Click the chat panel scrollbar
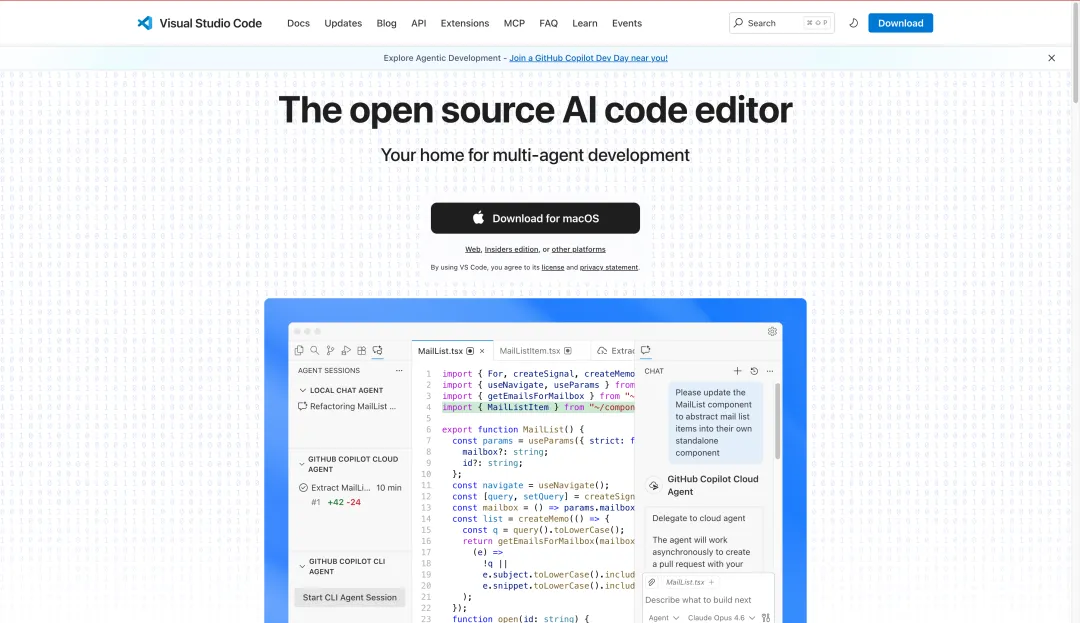1080x623 pixels. pyautogui.click(x=778, y=421)
